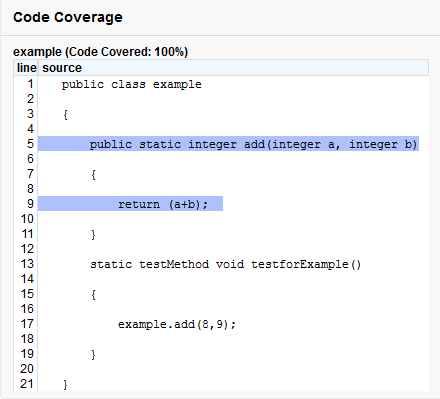The width and height of the screenshot is (440, 399).
Task: Click line number 21
Action: tap(27, 384)
